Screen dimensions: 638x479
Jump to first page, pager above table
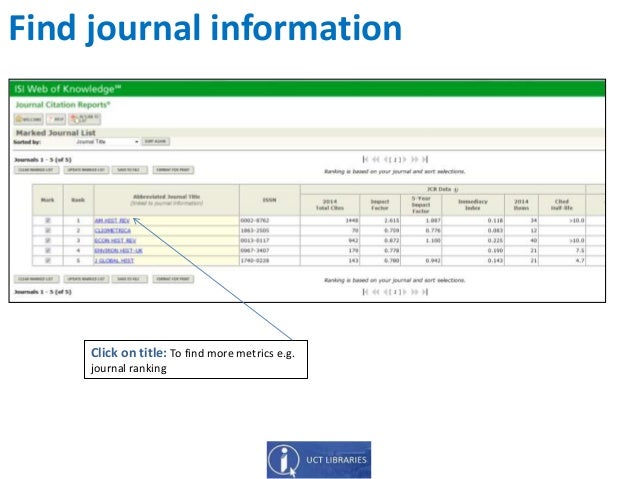coord(365,159)
